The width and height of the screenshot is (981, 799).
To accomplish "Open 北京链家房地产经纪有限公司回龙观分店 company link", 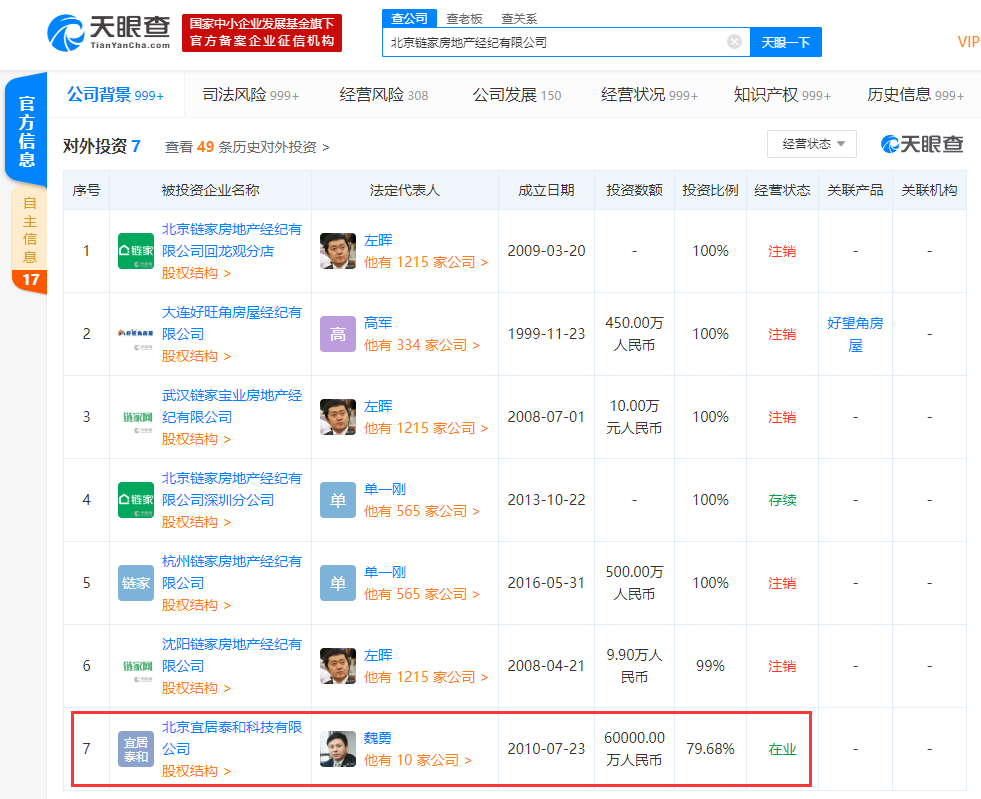I will pos(231,240).
